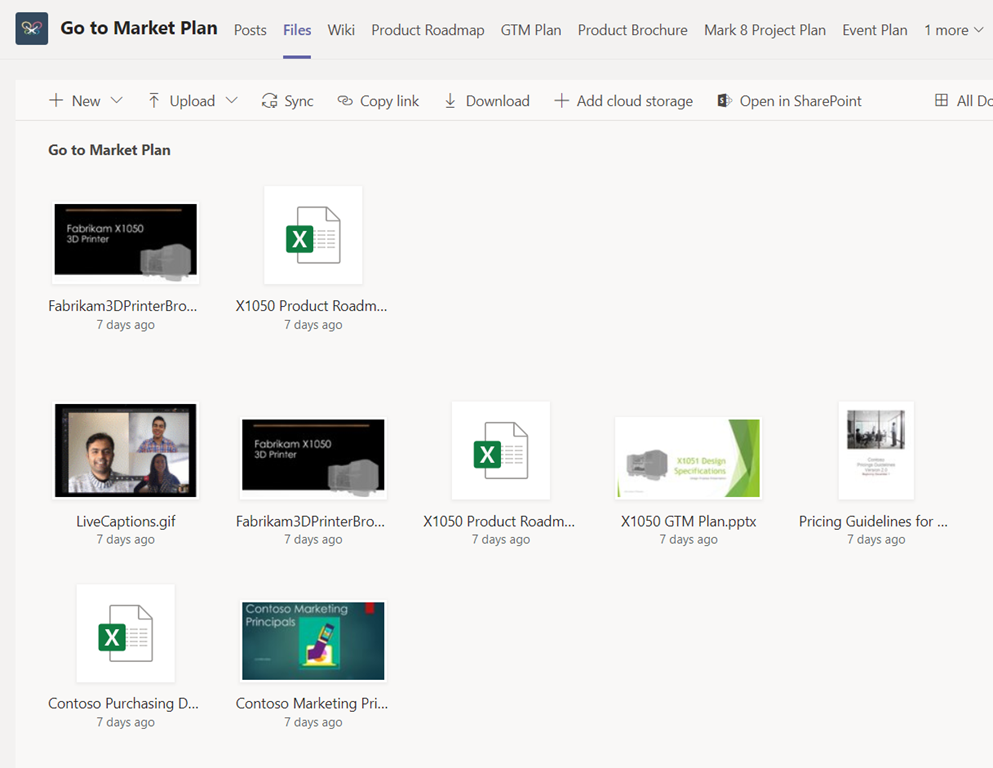The width and height of the screenshot is (993, 768).
Task: Click the Go to Market Plan channel title
Action: (139, 28)
